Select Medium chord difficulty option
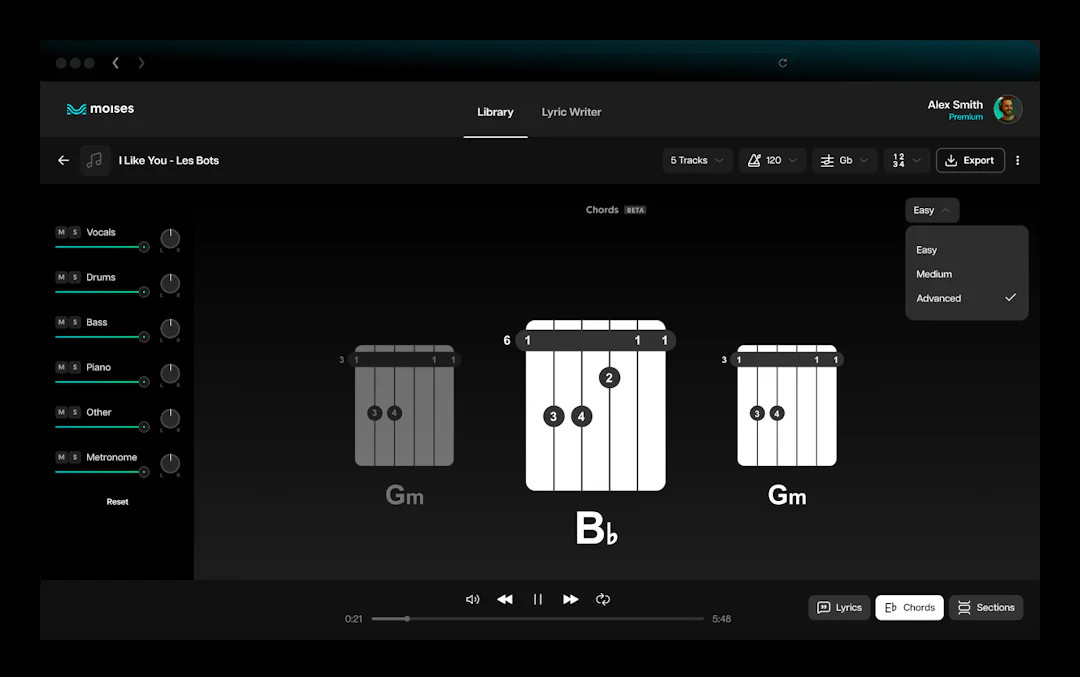Screen dimensions: 1080x677 click(x=966, y=274)
